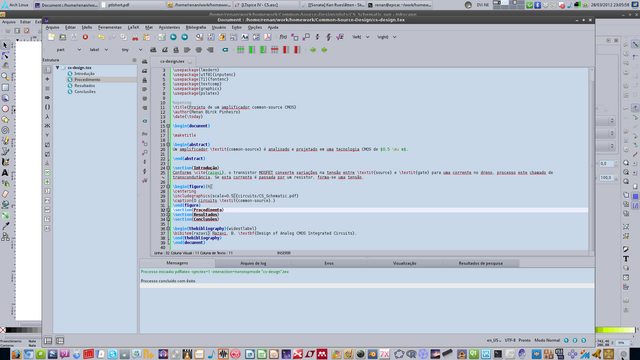Click the green left arrow navigation icon
The image size is (640, 360).
313,50
